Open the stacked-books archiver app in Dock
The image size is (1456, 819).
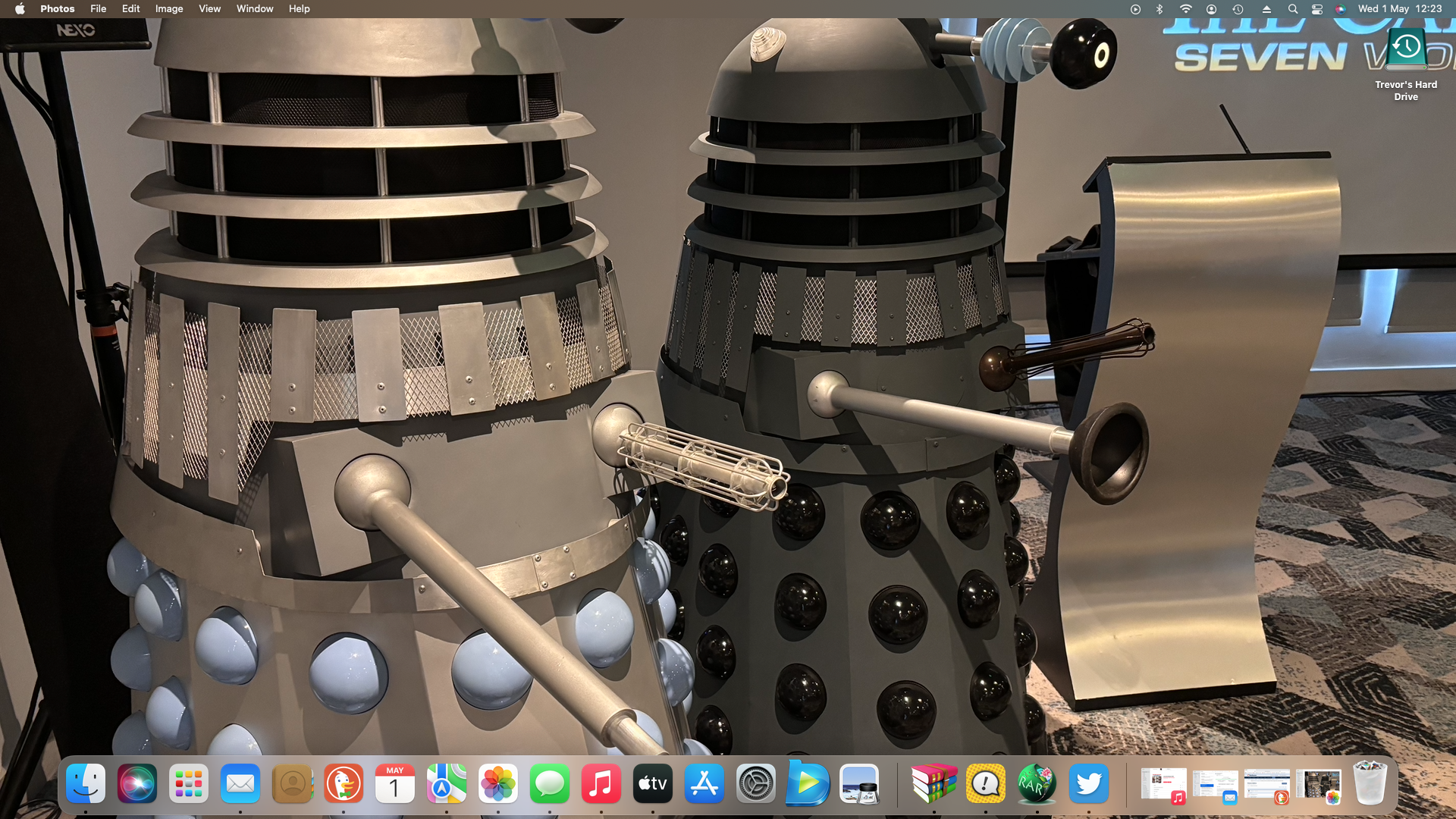point(934,783)
